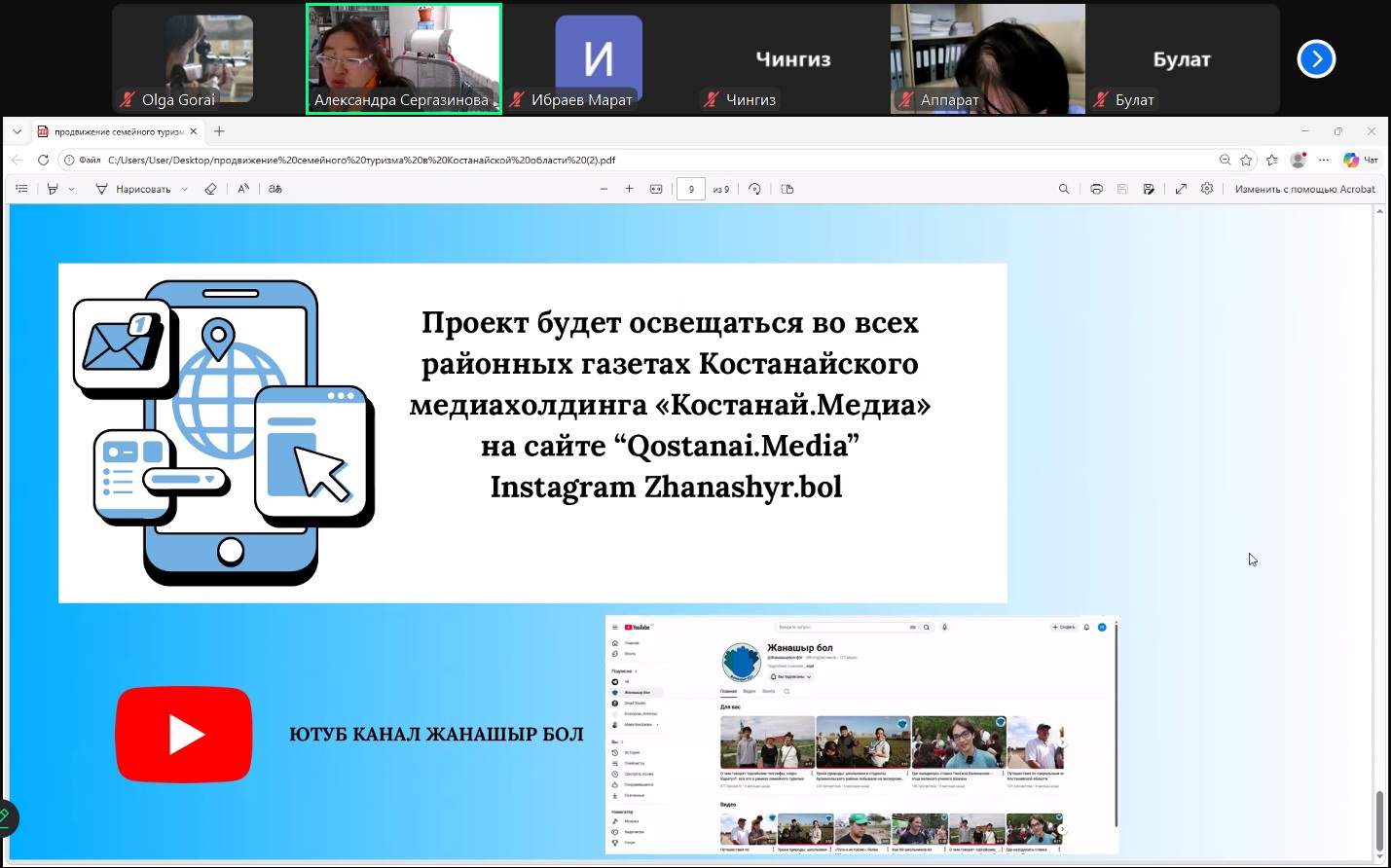Open the browser tab list chevron
1391x868 pixels.
pyautogui.click(x=17, y=131)
